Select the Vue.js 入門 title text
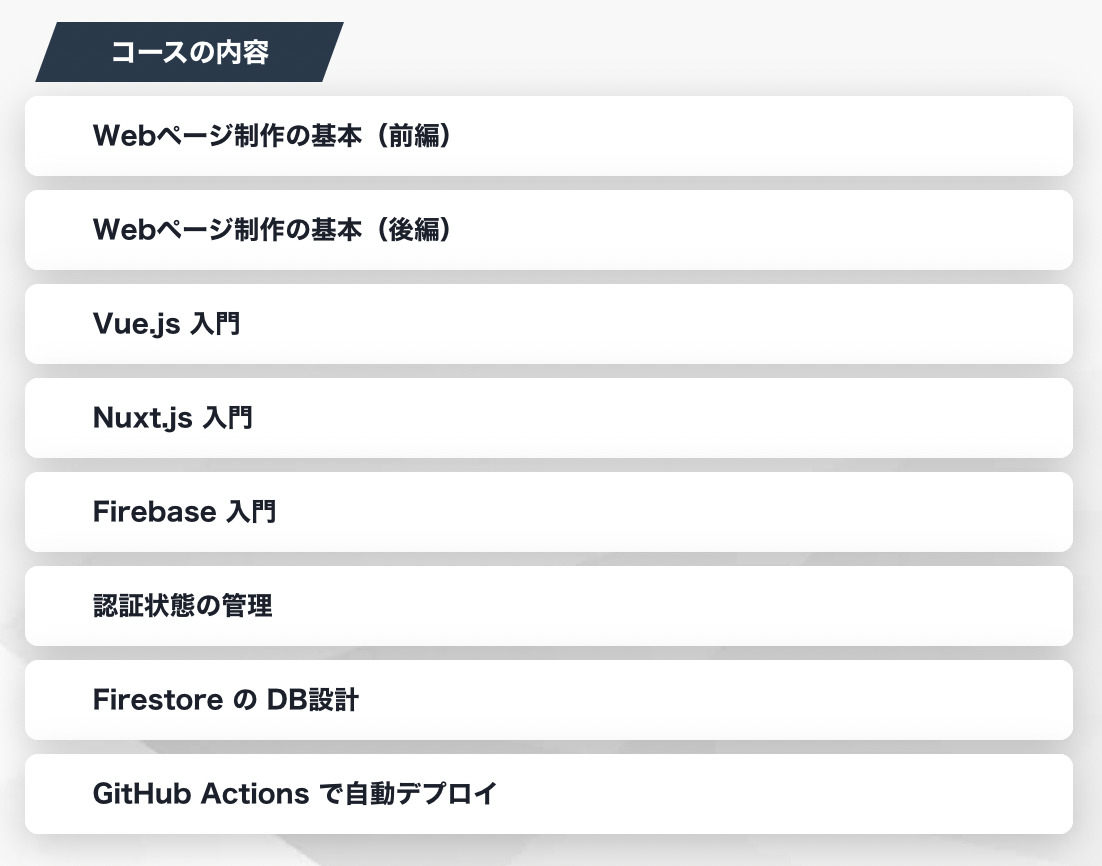 [167, 324]
